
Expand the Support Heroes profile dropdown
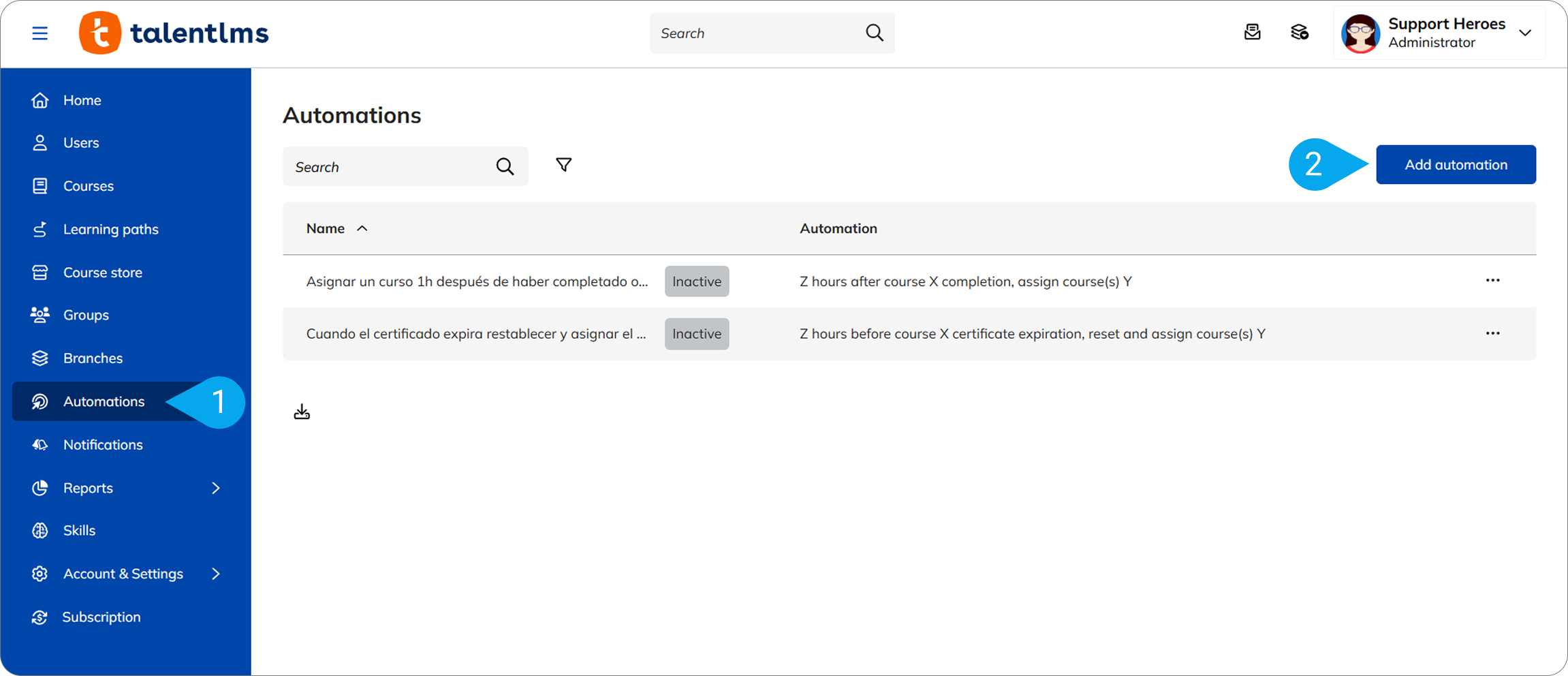pos(1525,33)
